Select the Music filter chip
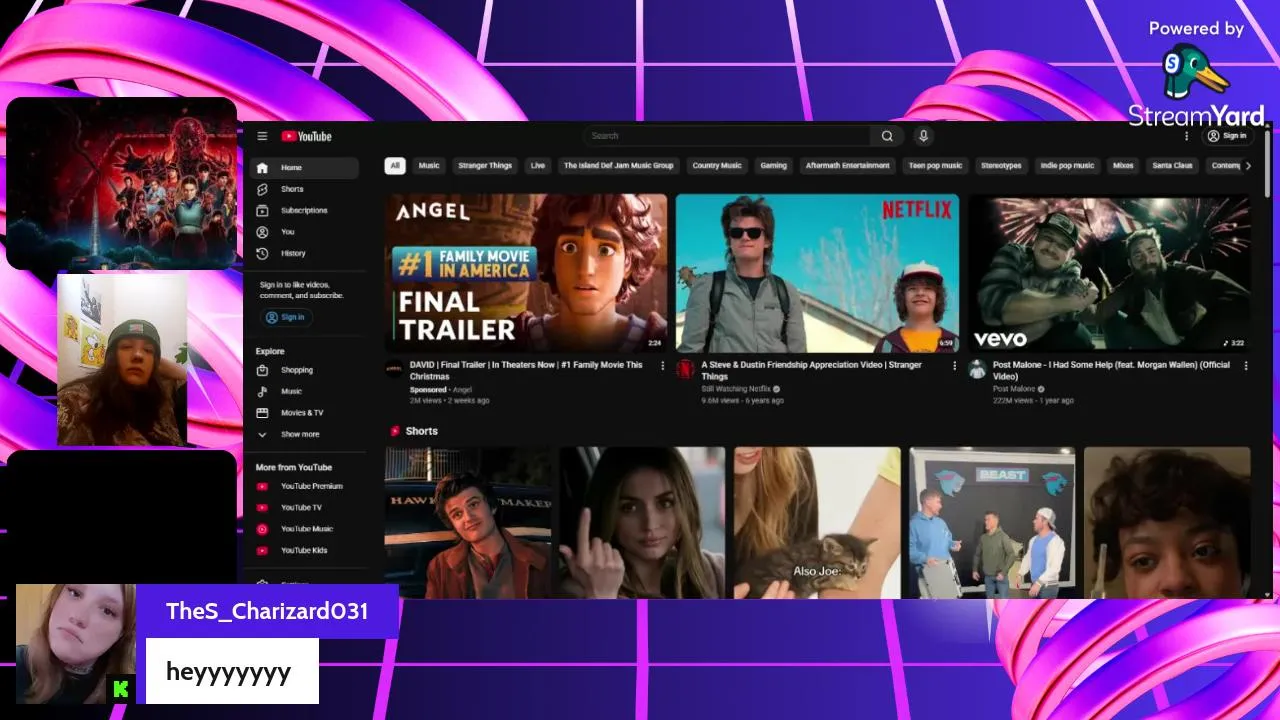Viewport: 1280px width, 720px height. (x=429, y=166)
